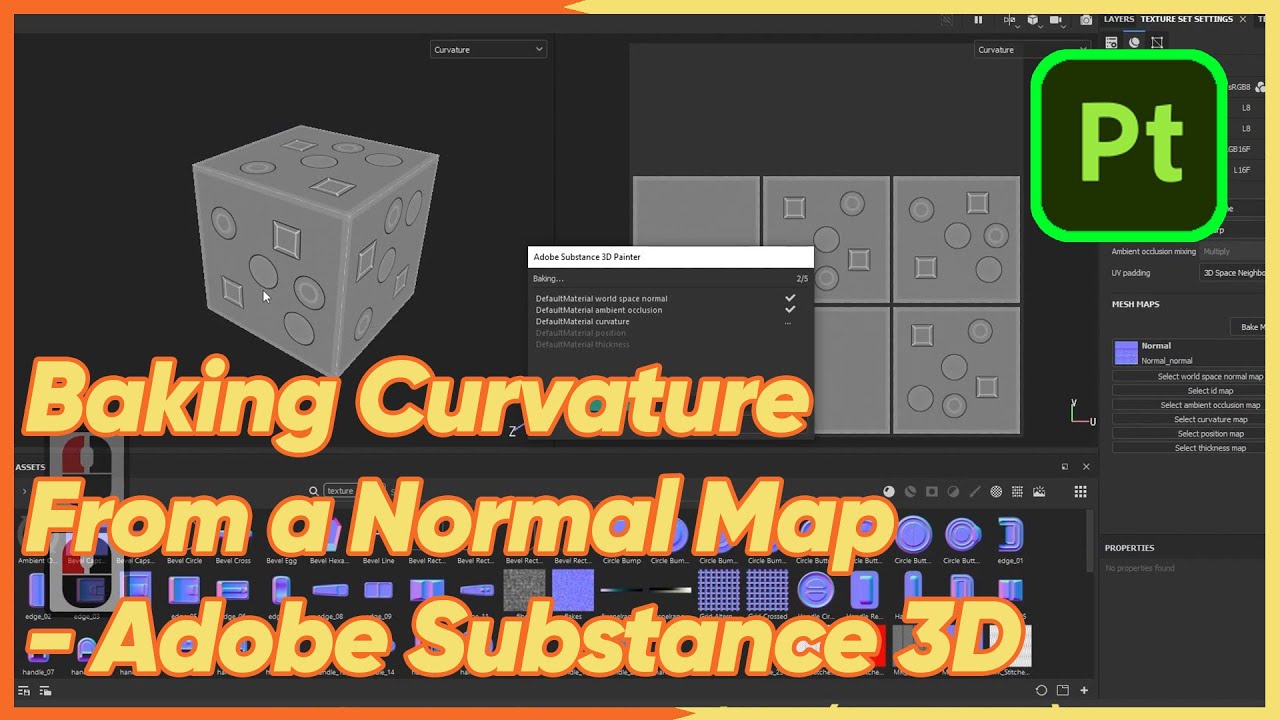Filter assets by textures grid icon
The image size is (1280, 720).
click(1017, 491)
